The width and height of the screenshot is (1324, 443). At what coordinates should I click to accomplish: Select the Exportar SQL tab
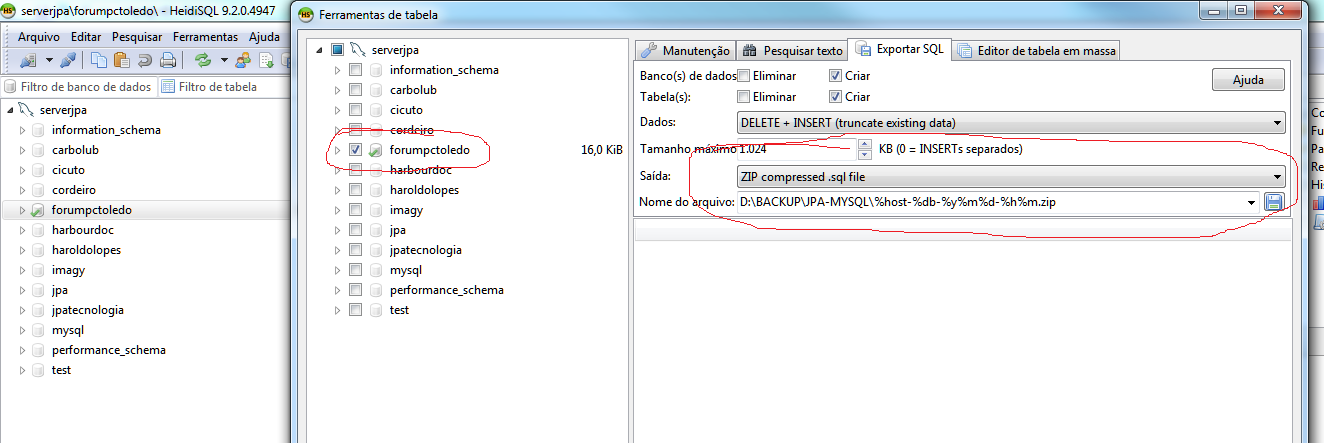pyautogui.click(x=899, y=49)
